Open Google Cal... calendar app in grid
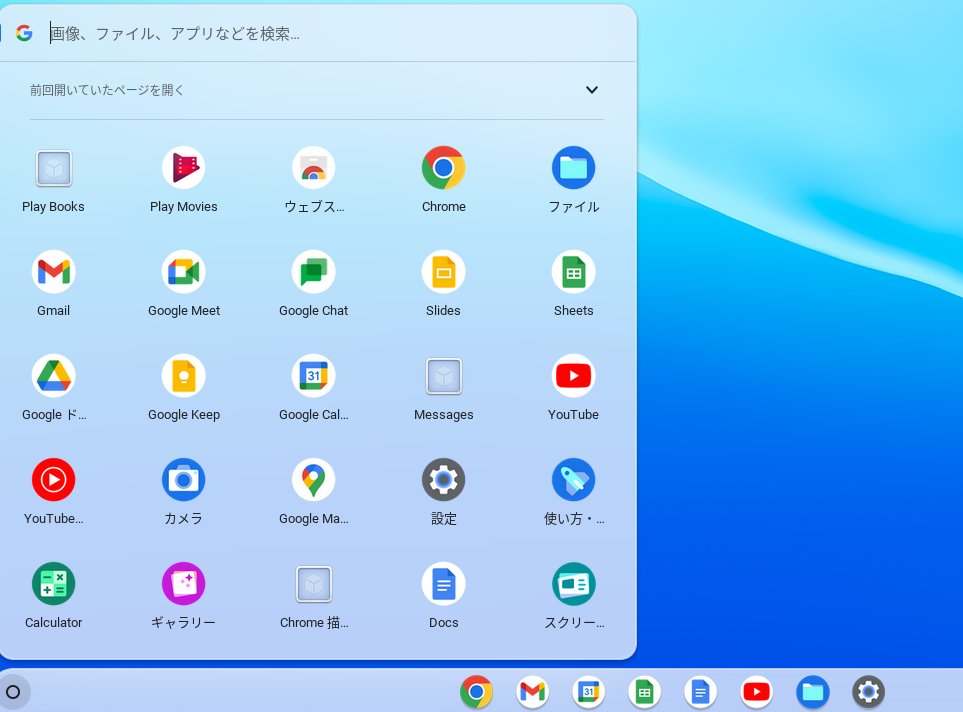 pos(313,375)
